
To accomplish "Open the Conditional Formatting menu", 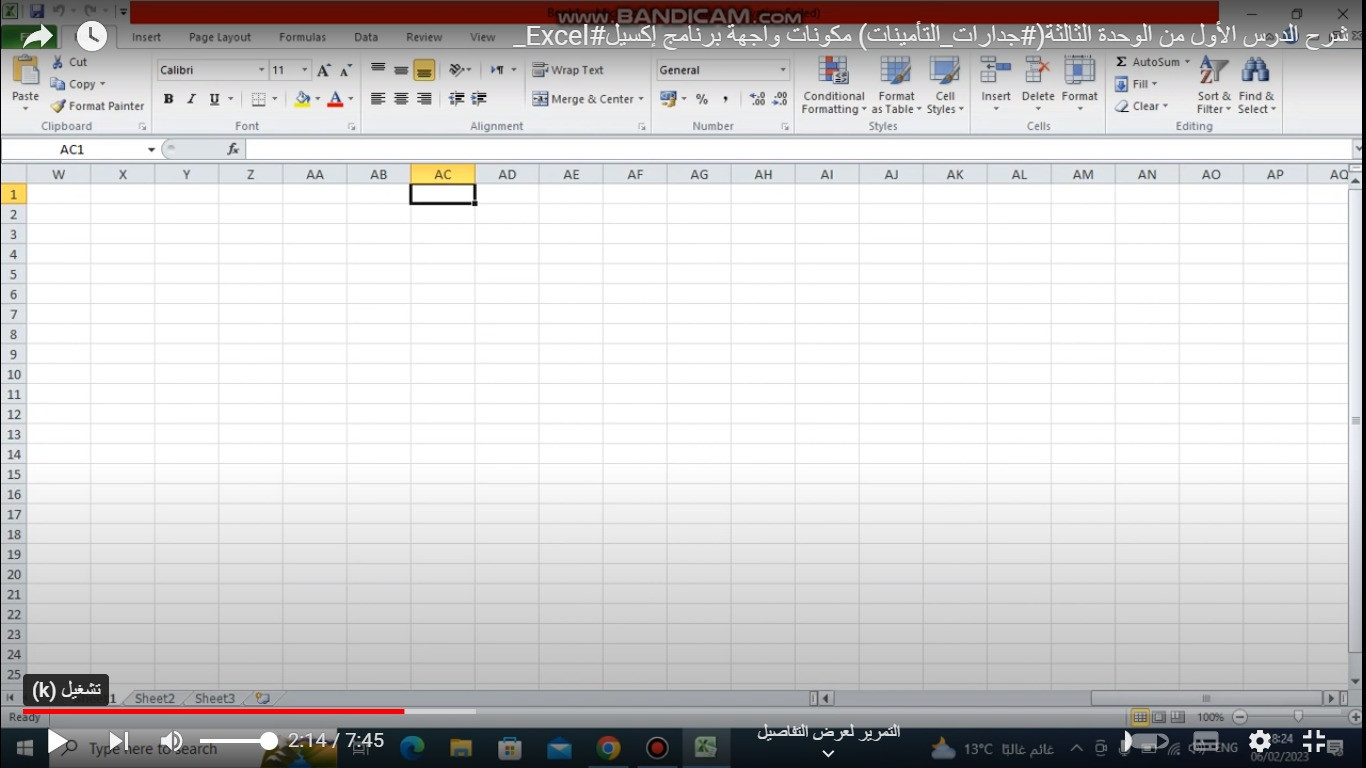I will [834, 86].
